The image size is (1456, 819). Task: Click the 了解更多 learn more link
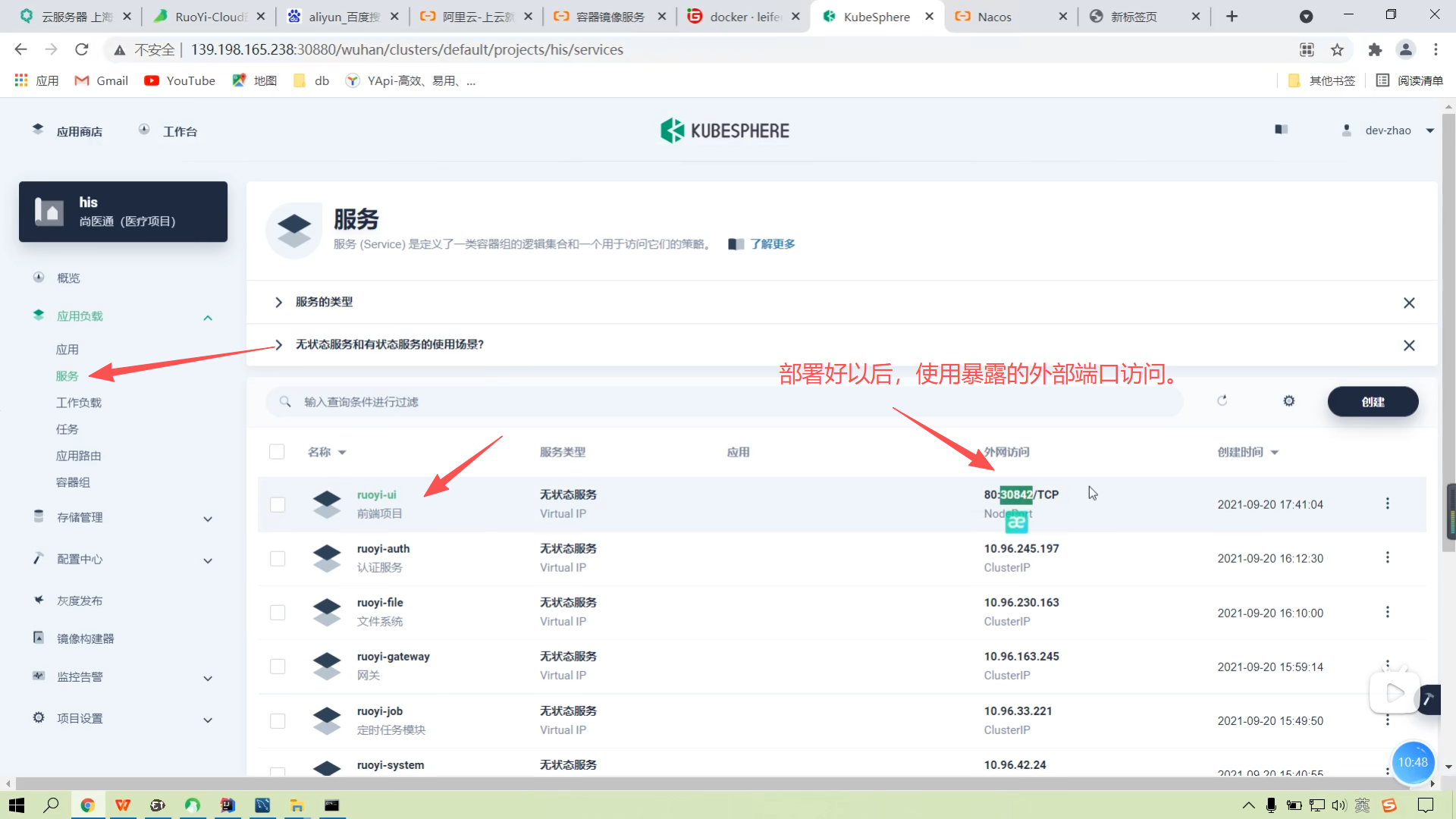click(x=772, y=244)
